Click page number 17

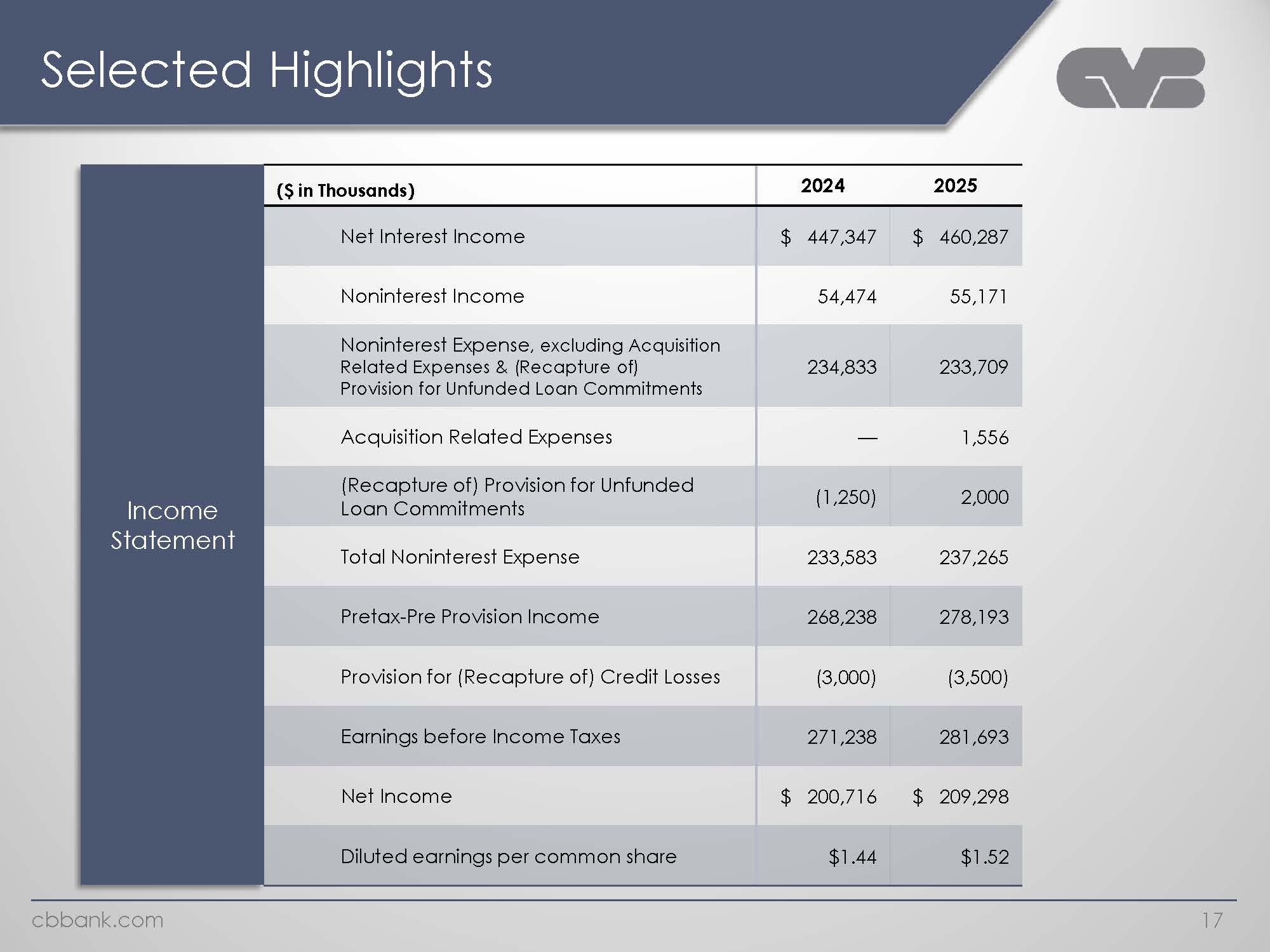pyautogui.click(x=1212, y=920)
